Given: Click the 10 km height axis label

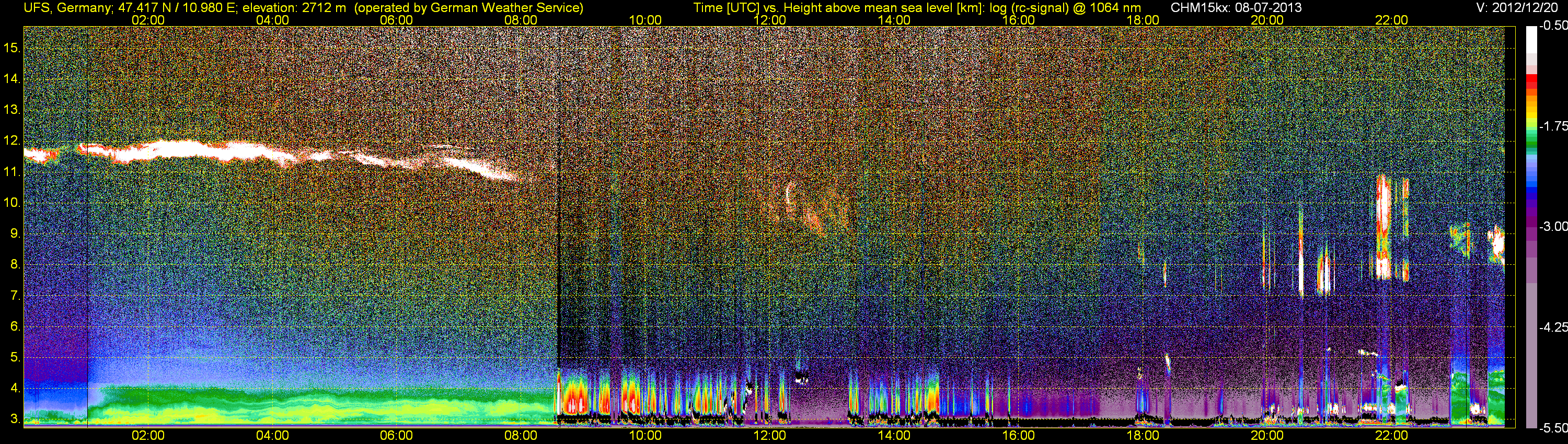Looking at the screenshot, I should coord(11,203).
